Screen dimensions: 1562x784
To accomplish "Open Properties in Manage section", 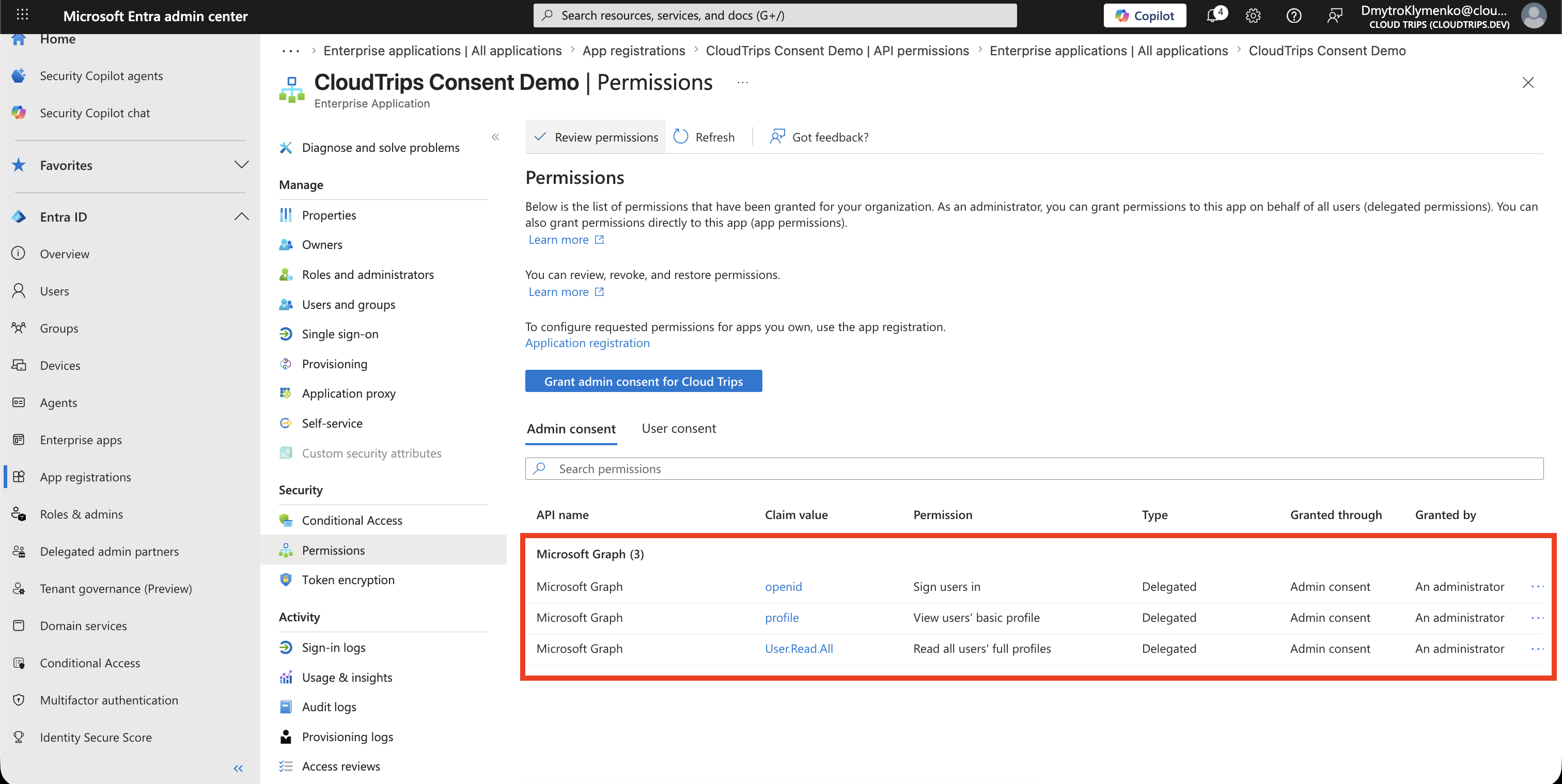I will tap(329, 215).
